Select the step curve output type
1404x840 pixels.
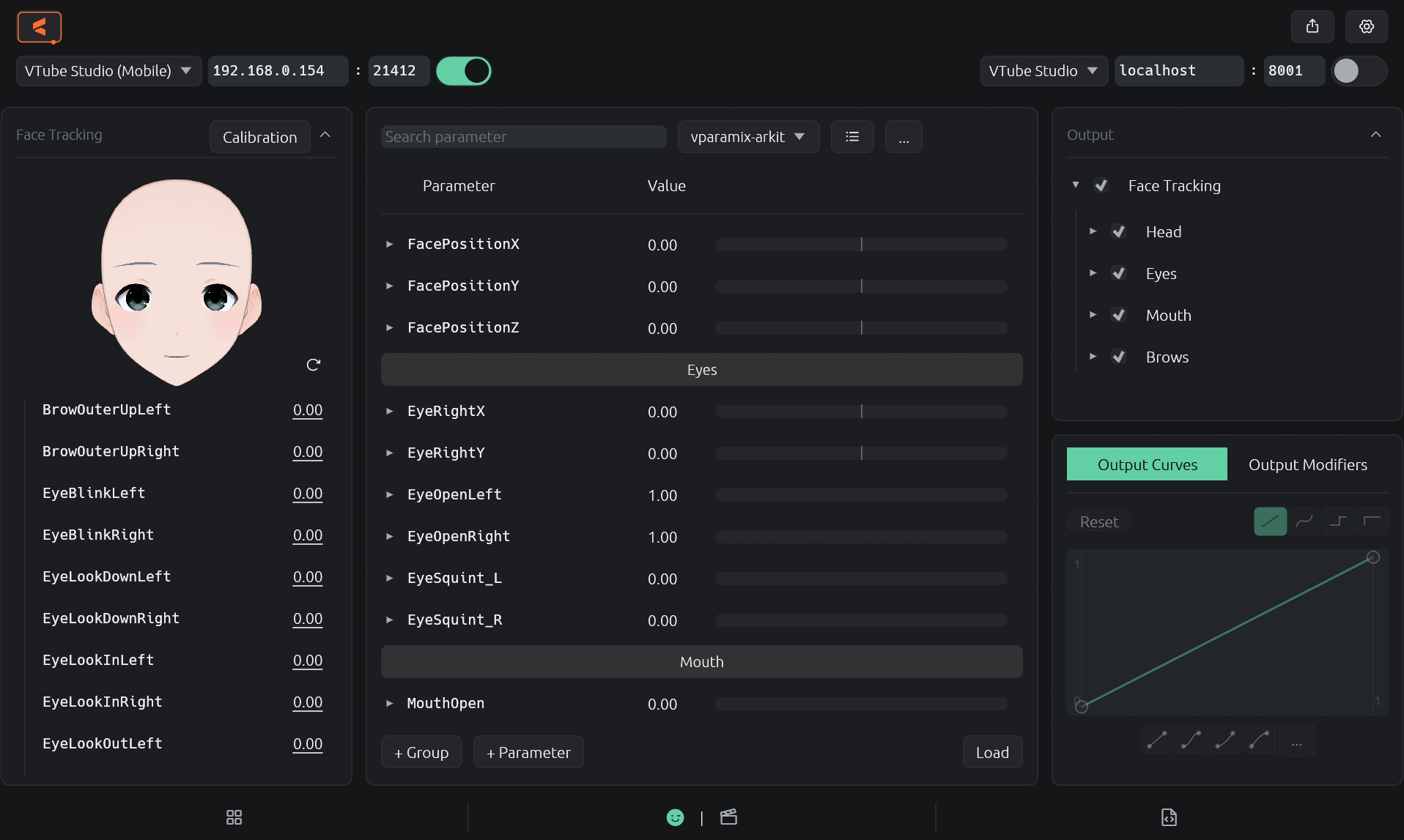1338,521
